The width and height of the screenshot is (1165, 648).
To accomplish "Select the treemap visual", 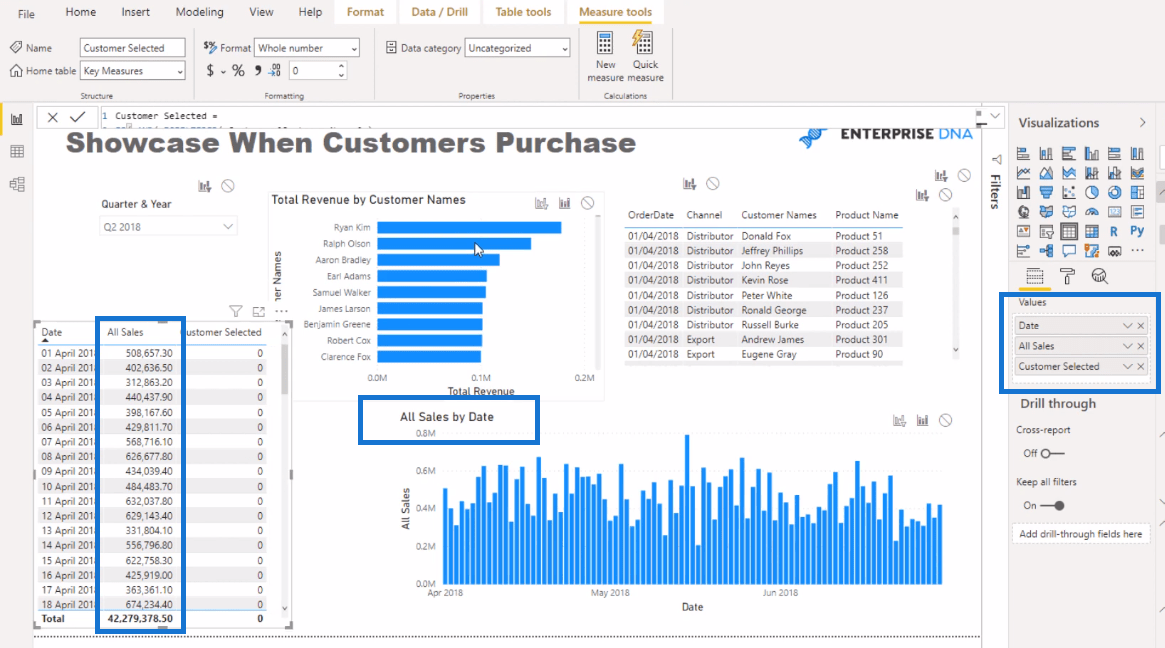I will (x=1138, y=192).
